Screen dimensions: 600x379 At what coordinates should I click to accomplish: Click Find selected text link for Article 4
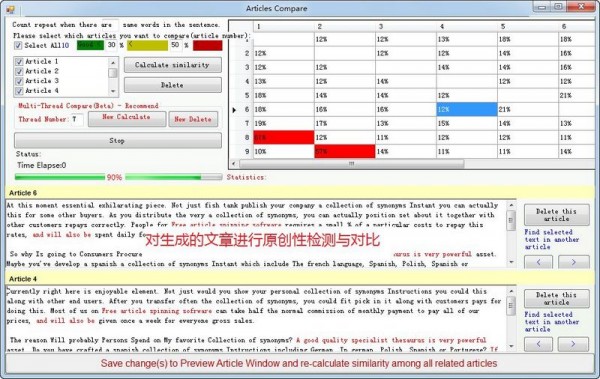551,322
